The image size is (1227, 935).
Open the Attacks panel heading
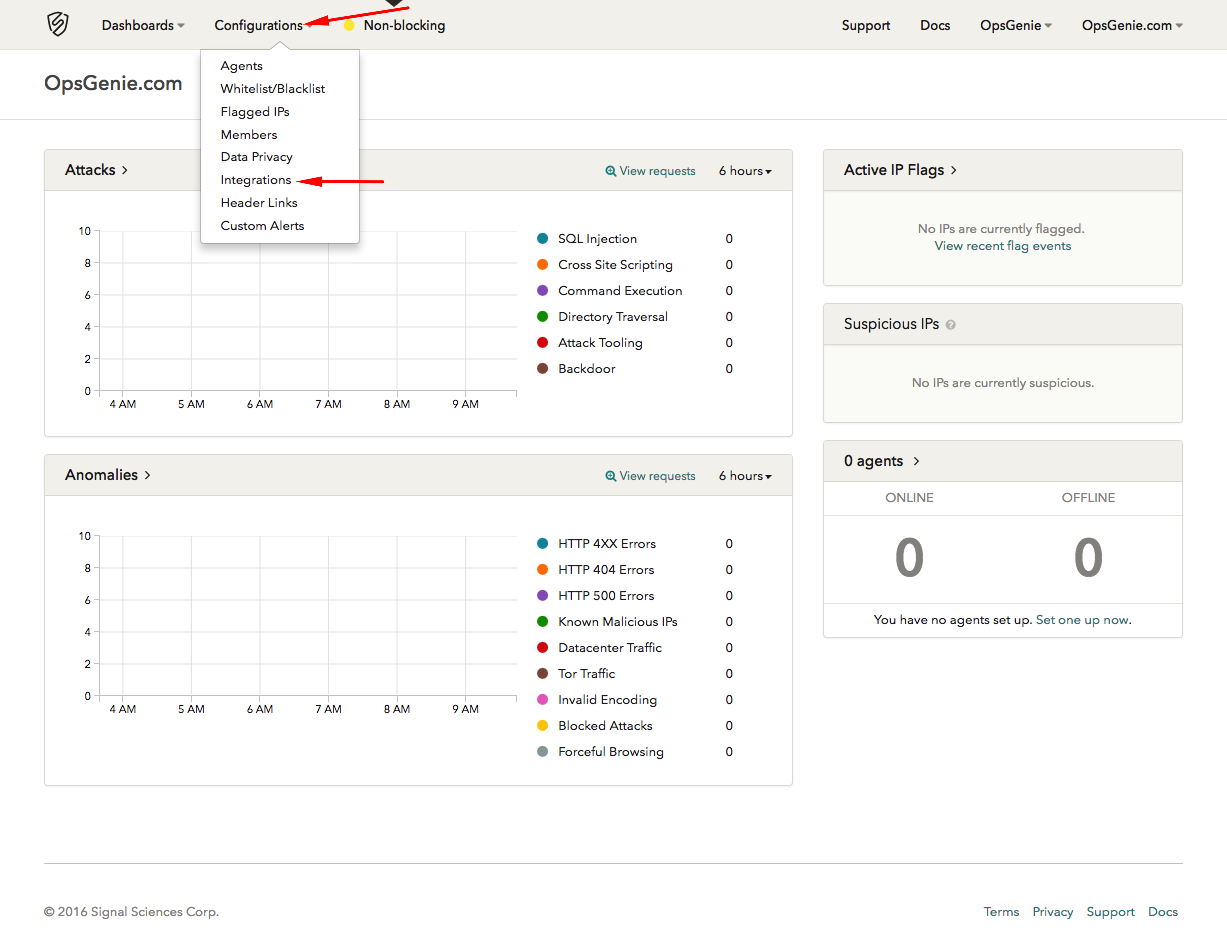click(97, 170)
